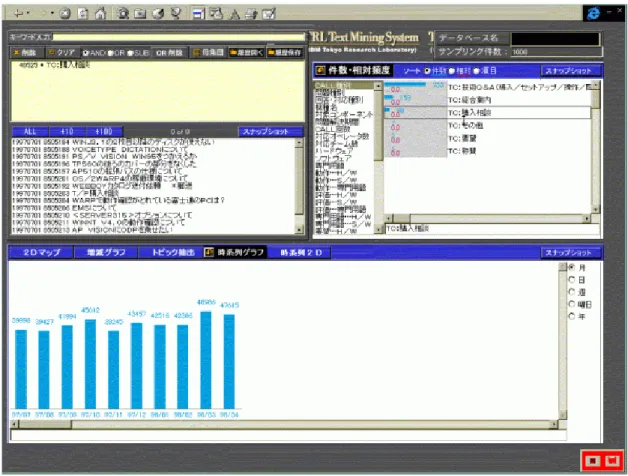Stop page loading with the stop icon
The height and width of the screenshot is (476, 628).
point(65,14)
